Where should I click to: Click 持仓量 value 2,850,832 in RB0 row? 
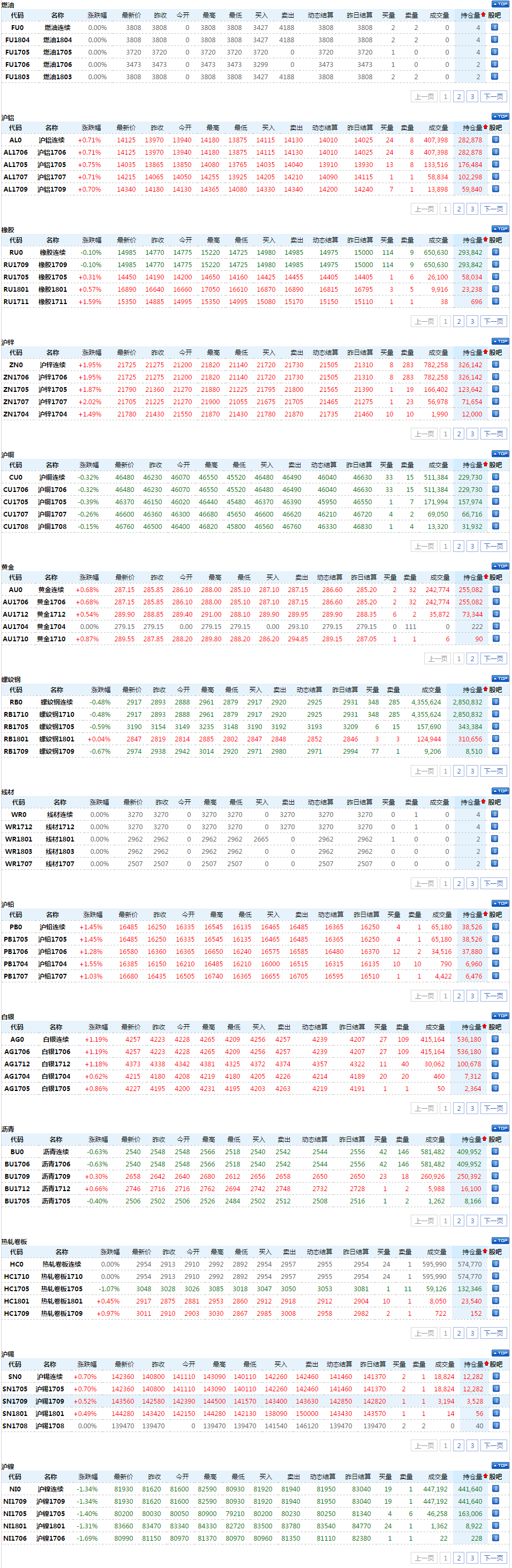point(467,702)
